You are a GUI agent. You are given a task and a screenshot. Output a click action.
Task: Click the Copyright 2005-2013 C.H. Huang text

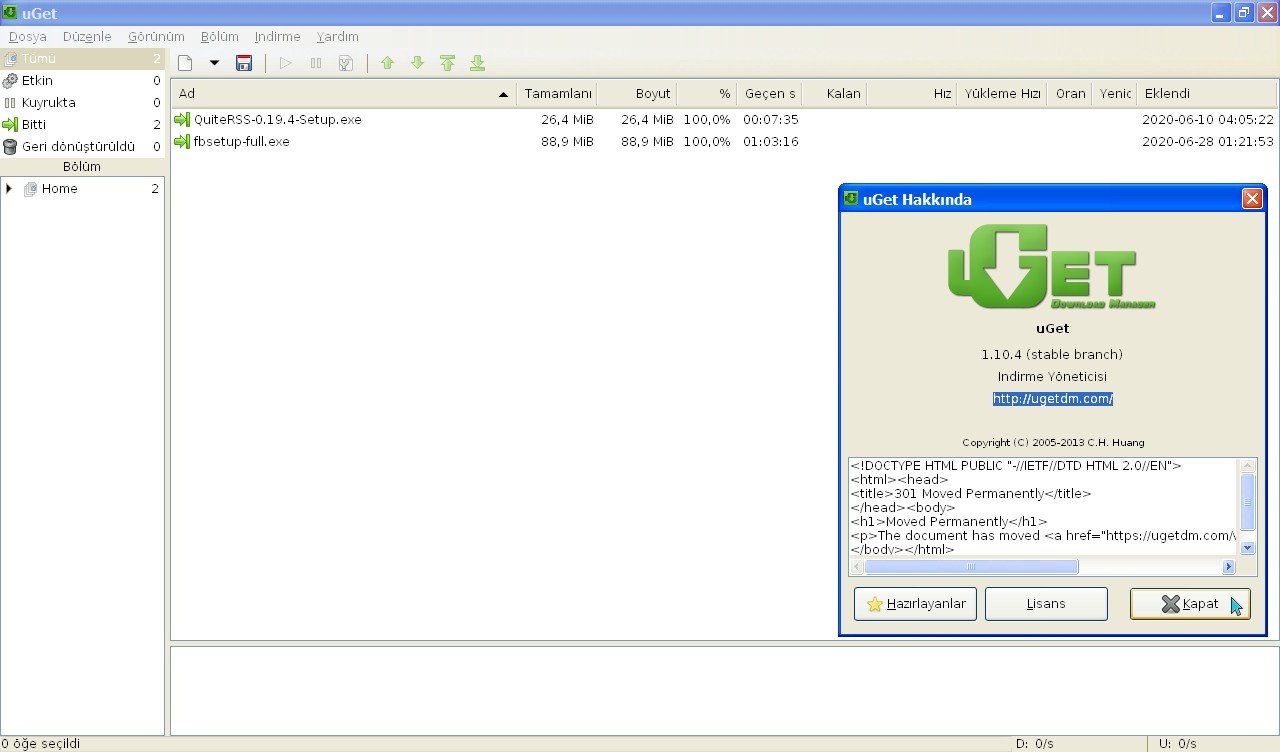(1053, 443)
